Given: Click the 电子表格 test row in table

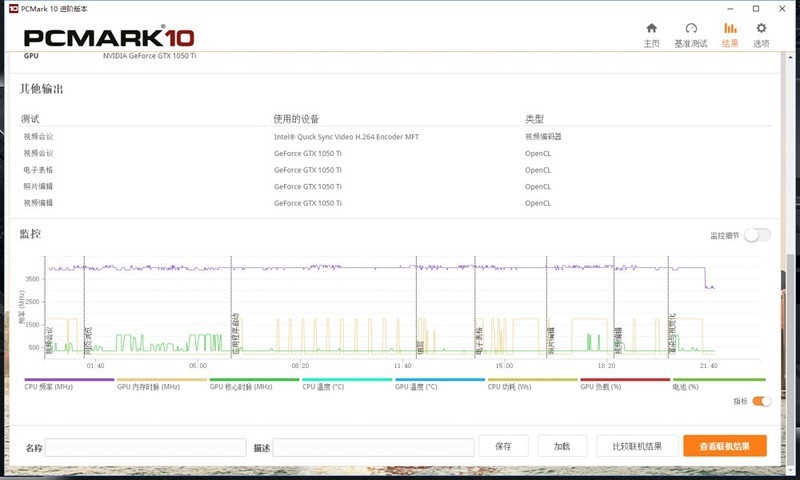Looking at the screenshot, I should 38,170.
